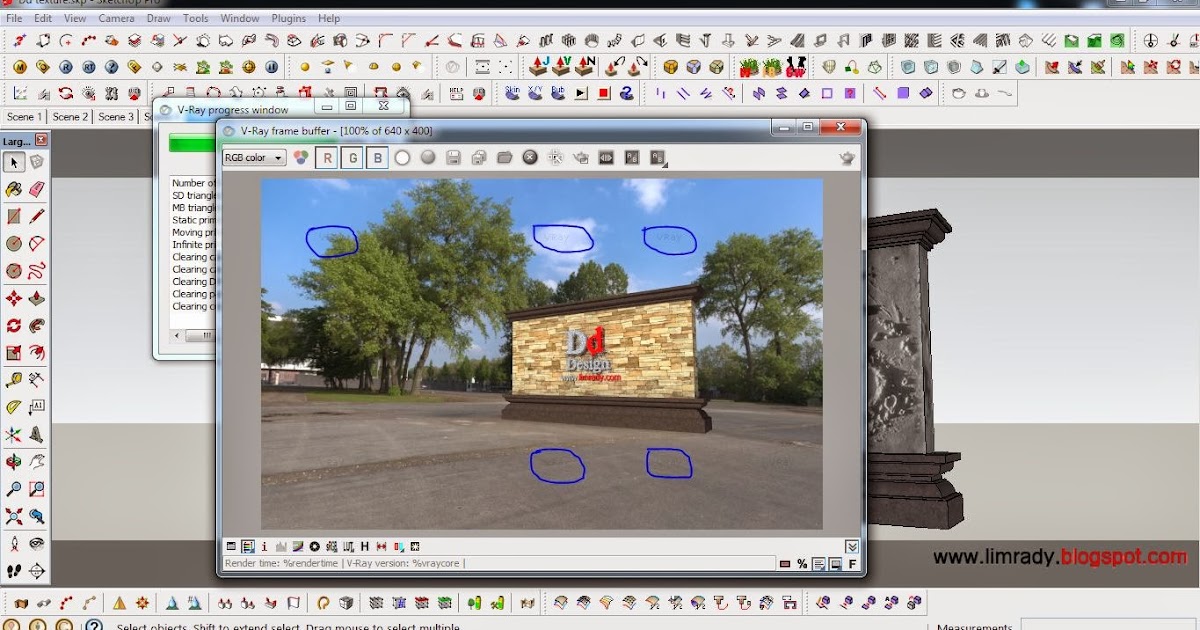Open the color corrections RGB circles icon

301,158
